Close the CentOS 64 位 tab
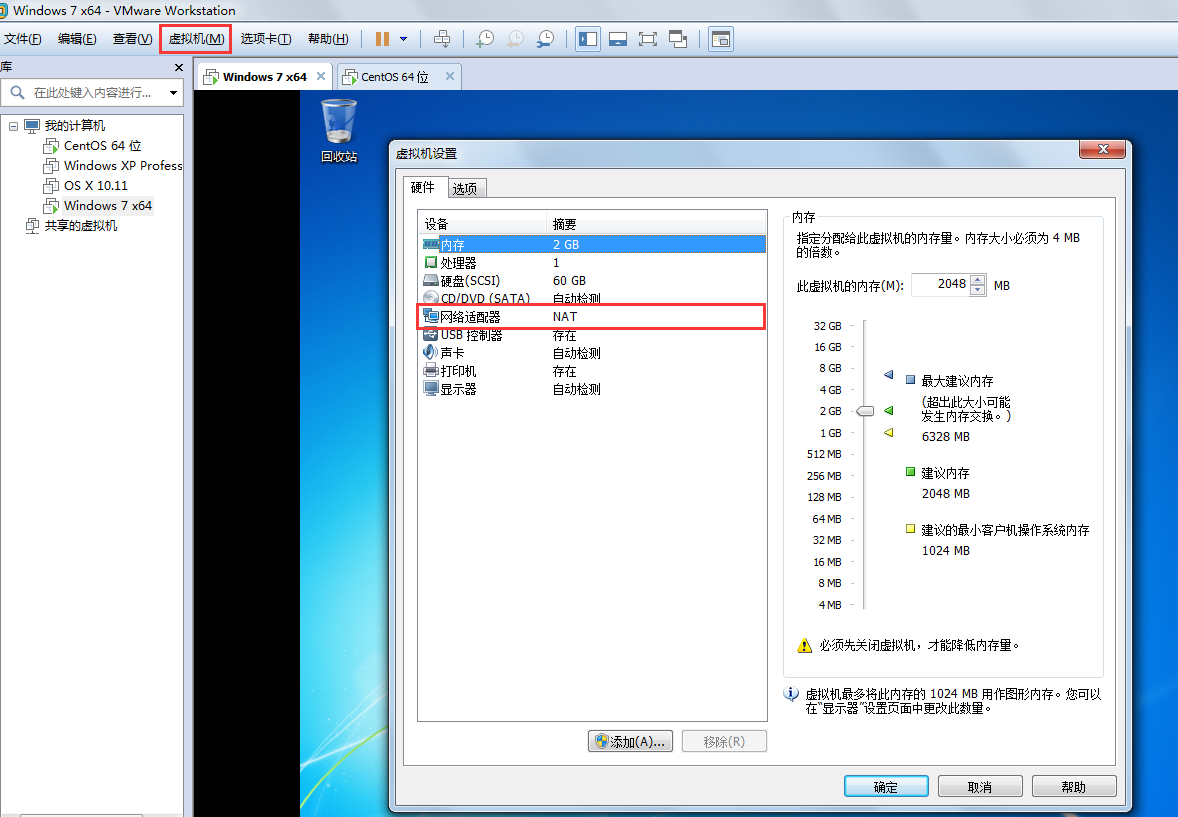 (x=449, y=76)
